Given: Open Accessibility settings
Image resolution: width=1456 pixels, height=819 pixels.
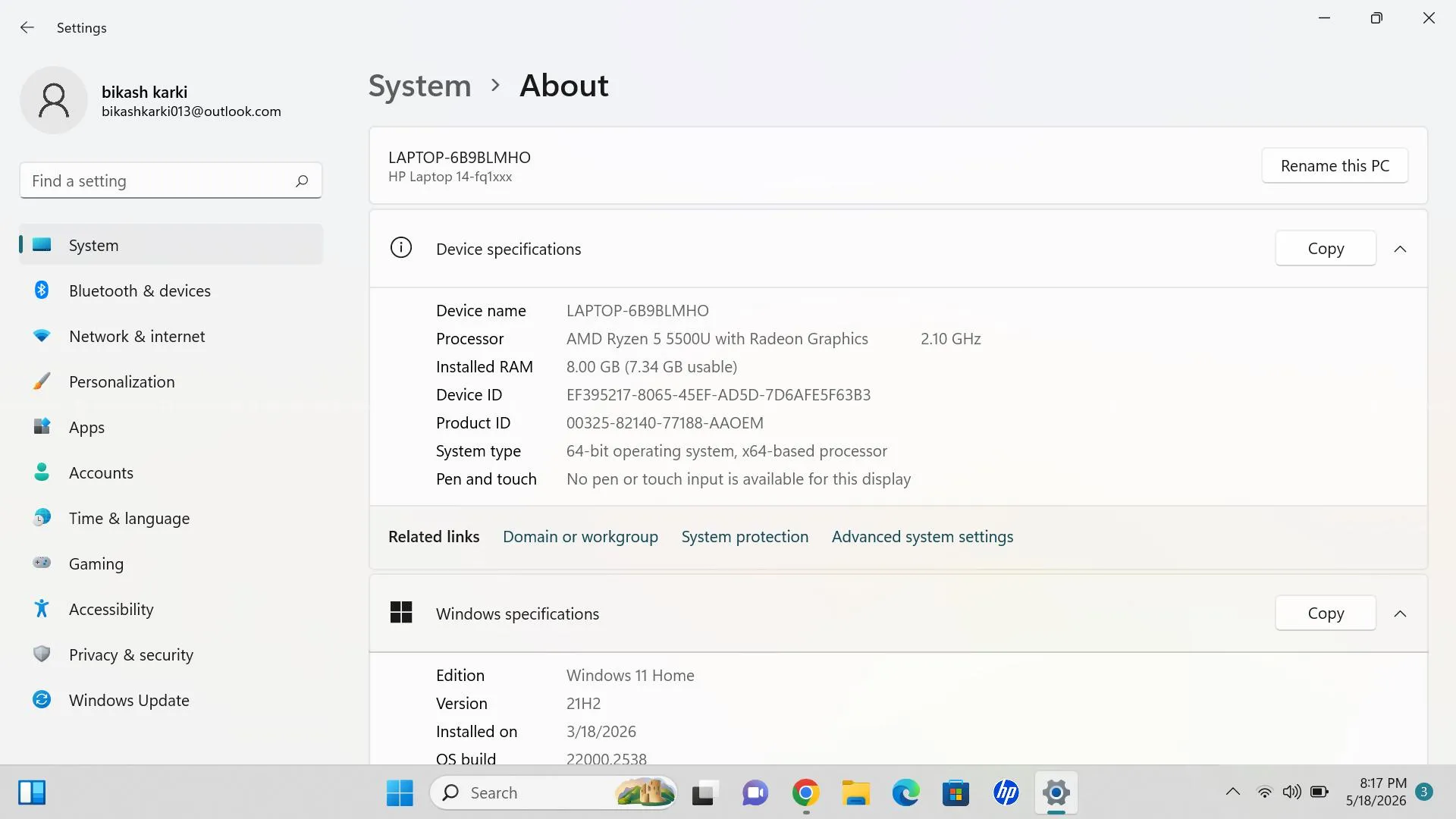Looking at the screenshot, I should tap(171, 609).
